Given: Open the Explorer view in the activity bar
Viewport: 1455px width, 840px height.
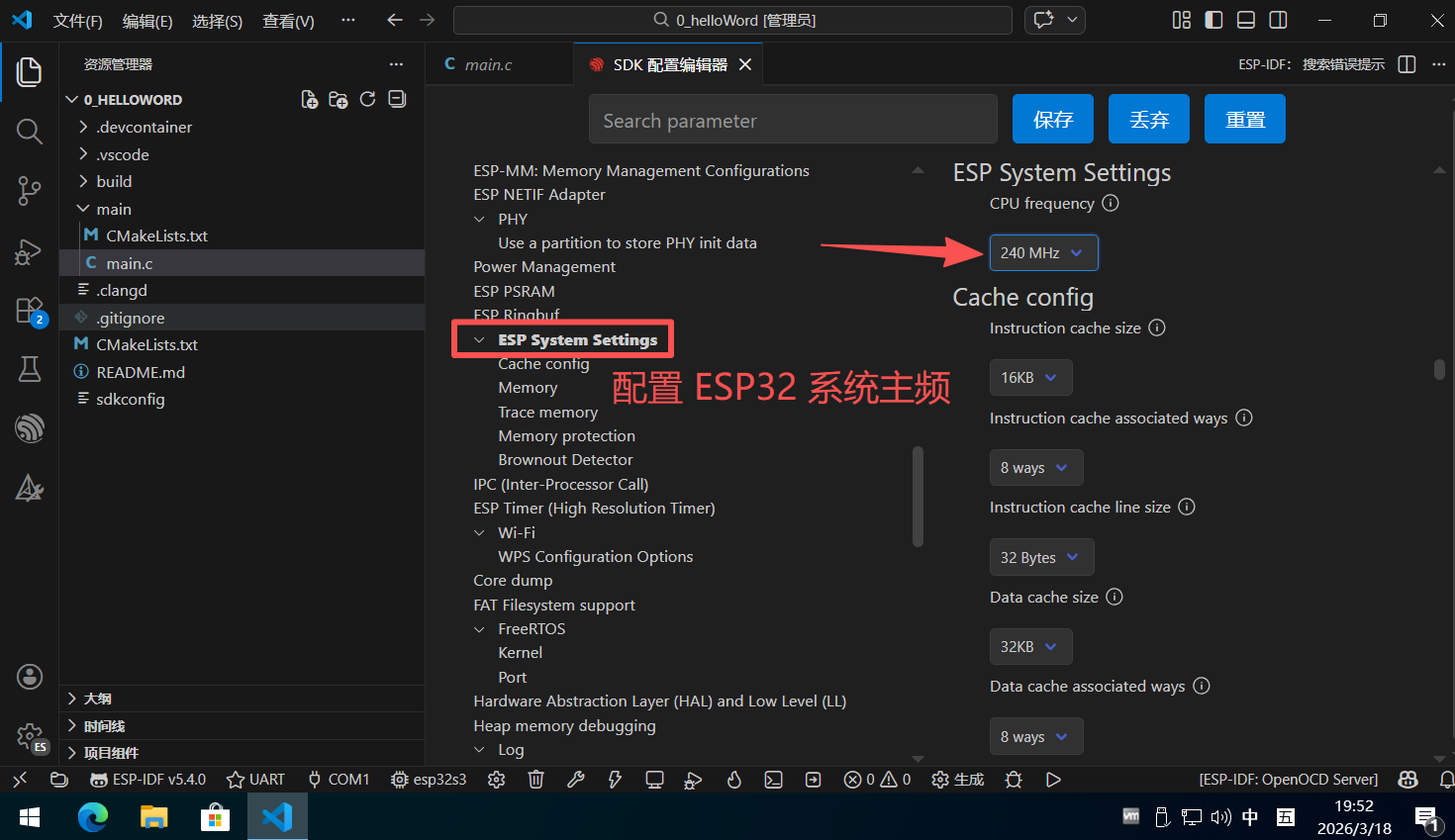Looking at the screenshot, I should click(x=30, y=72).
